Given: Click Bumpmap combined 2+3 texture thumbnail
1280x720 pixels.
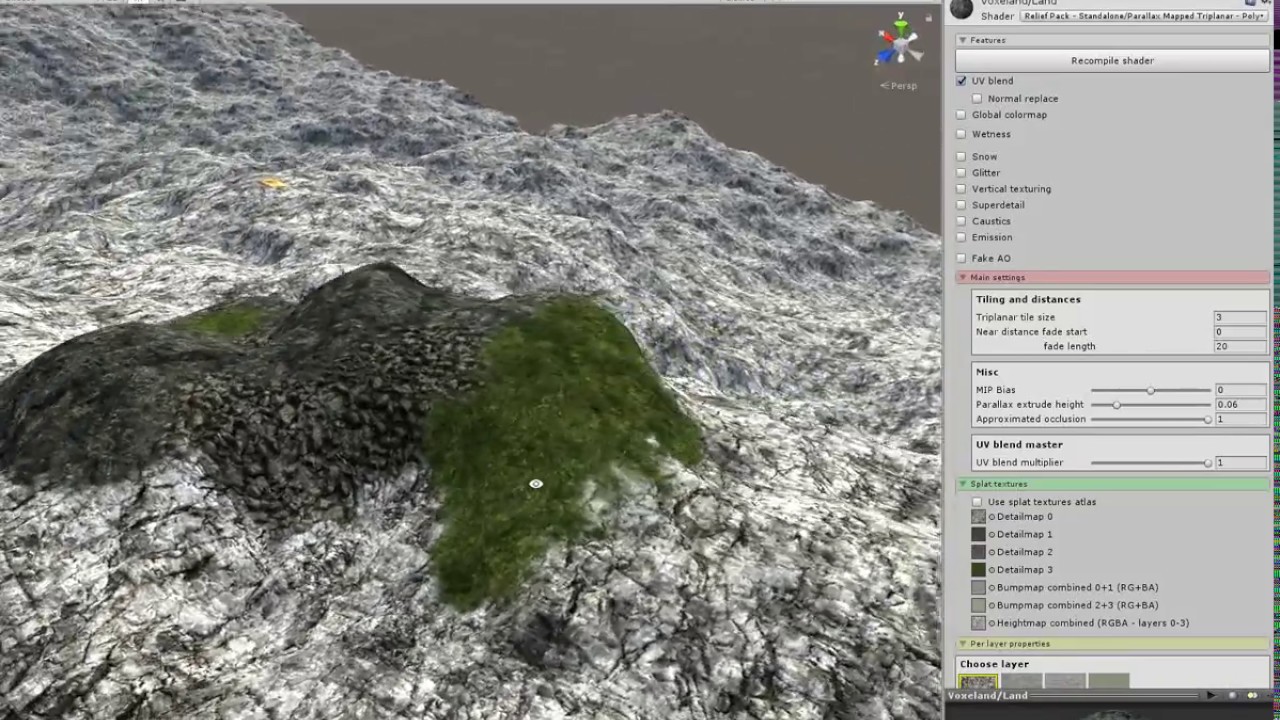Looking at the screenshot, I should 979,605.
